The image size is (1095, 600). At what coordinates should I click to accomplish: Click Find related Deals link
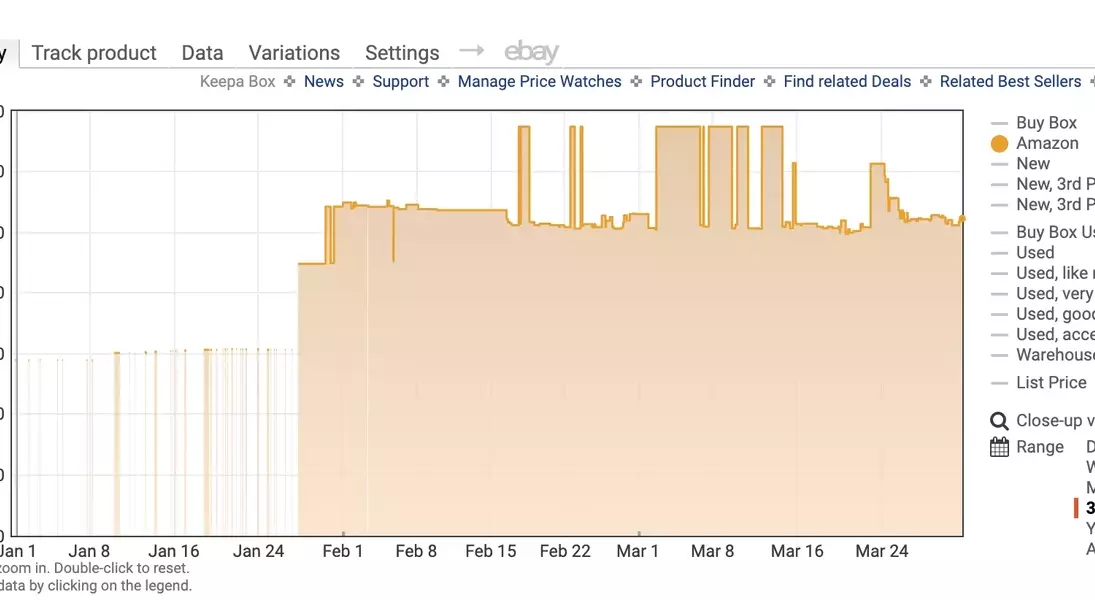847,82
